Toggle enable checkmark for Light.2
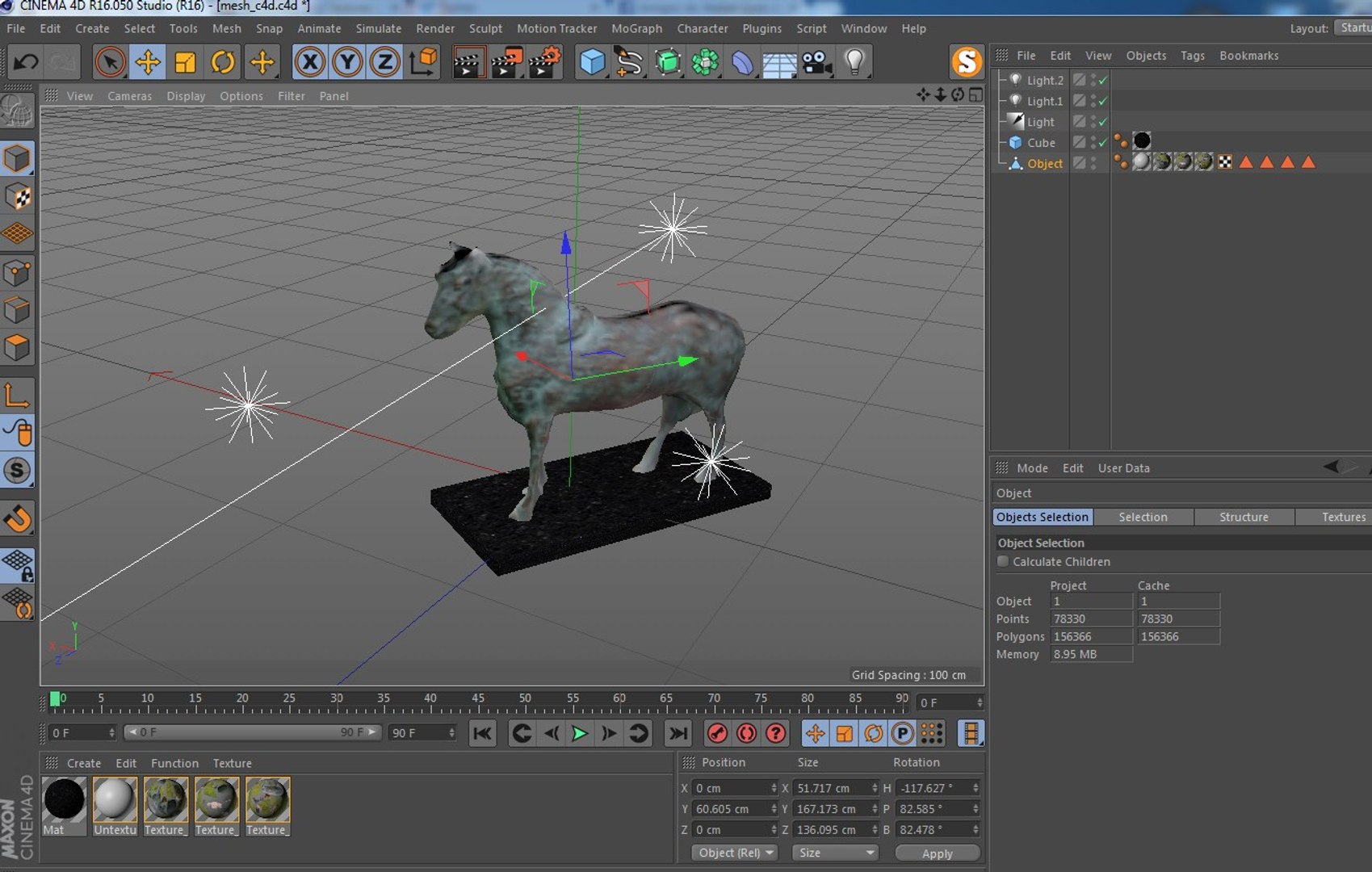 coord(1103,80)
